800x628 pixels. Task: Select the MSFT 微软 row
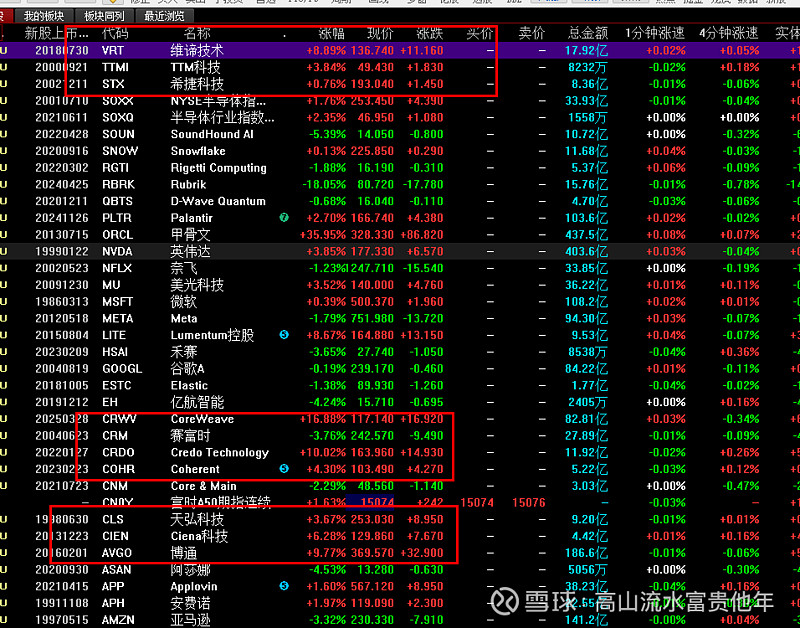pos(400,302)
